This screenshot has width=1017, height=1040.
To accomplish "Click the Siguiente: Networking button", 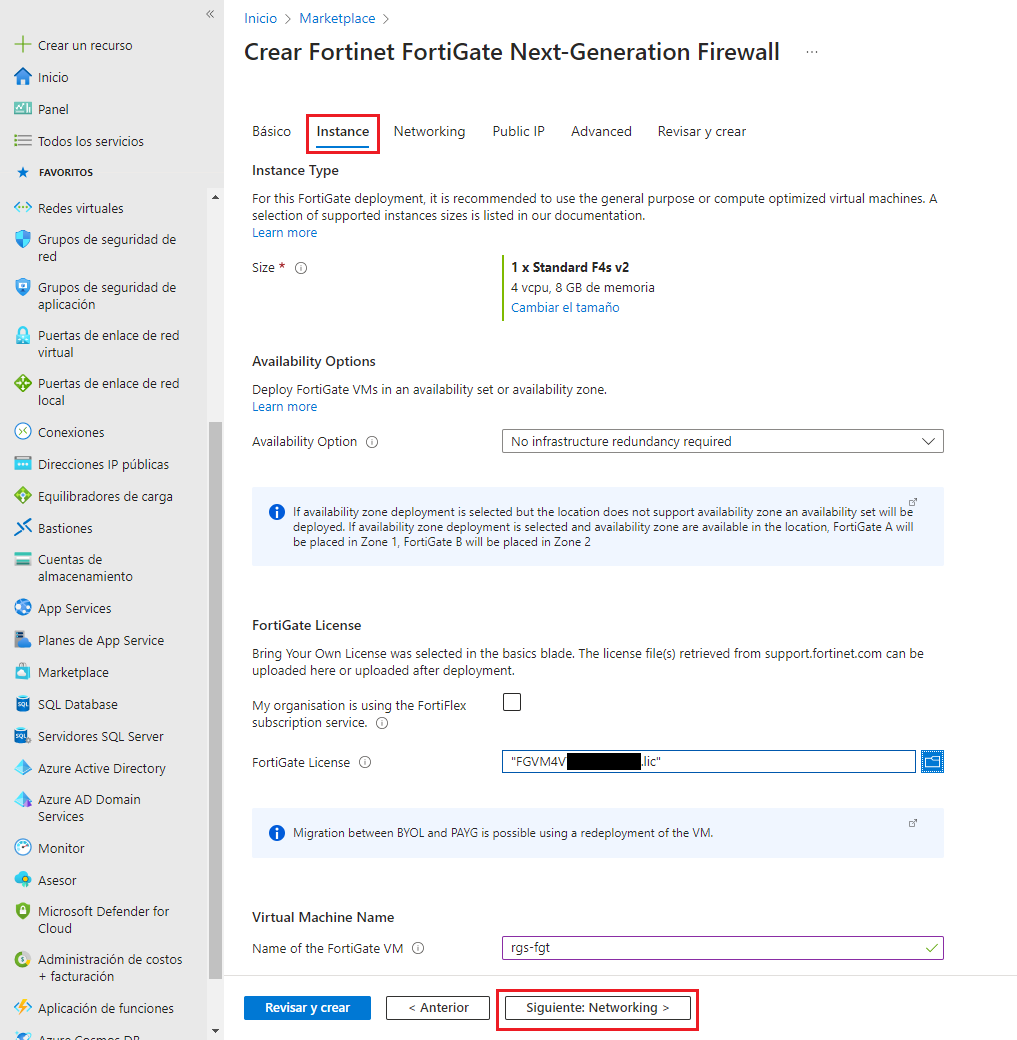I will 596,1008.
